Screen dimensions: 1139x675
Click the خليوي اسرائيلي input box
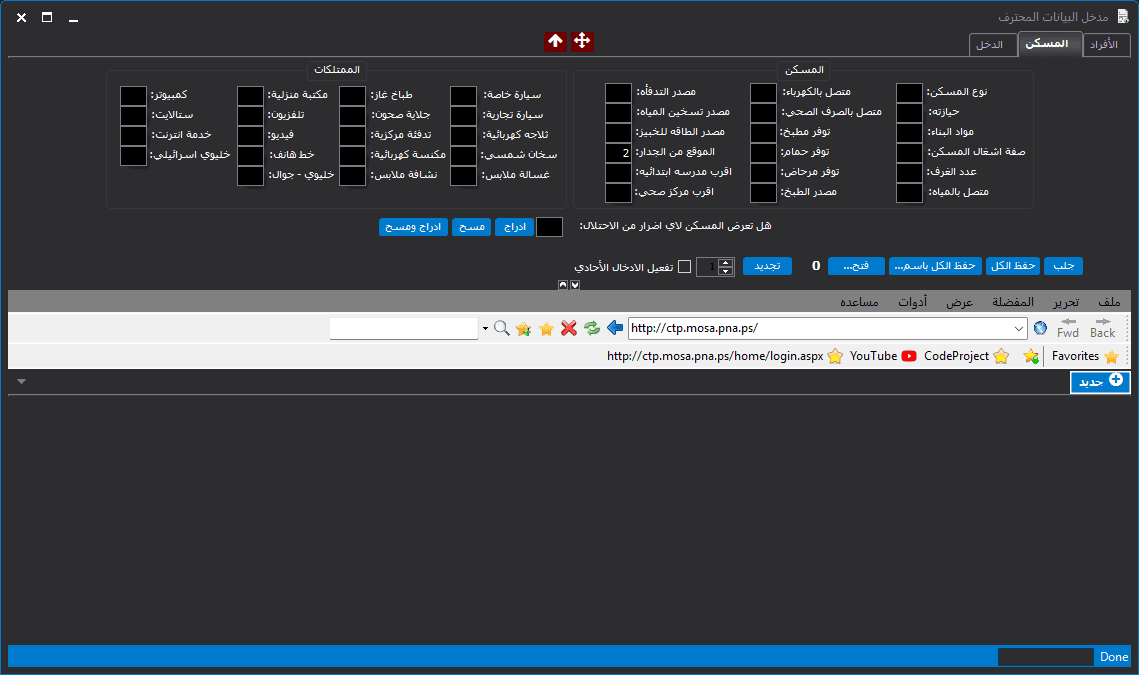tap(133, 155)
